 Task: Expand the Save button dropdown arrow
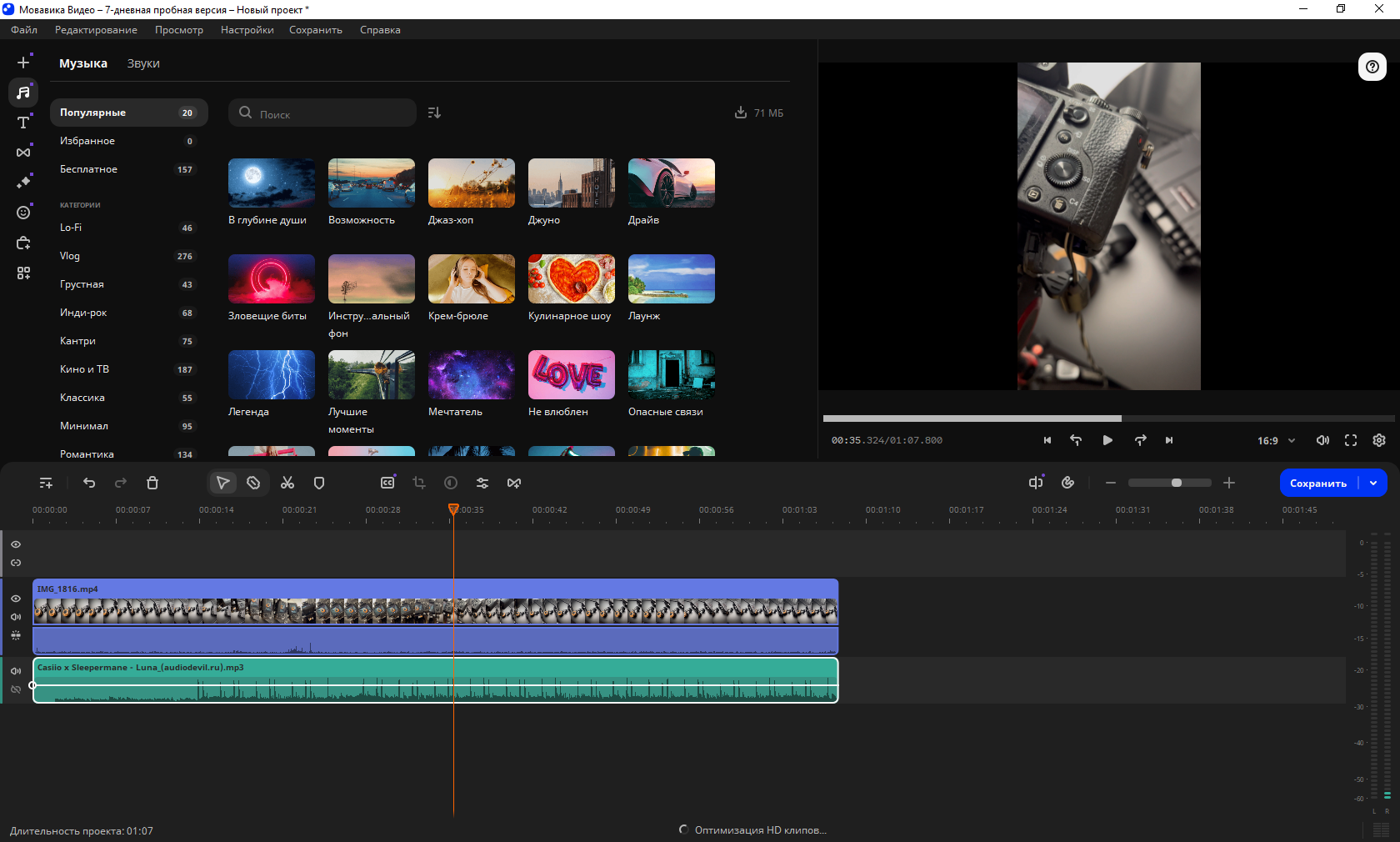tap(1373, 483)
